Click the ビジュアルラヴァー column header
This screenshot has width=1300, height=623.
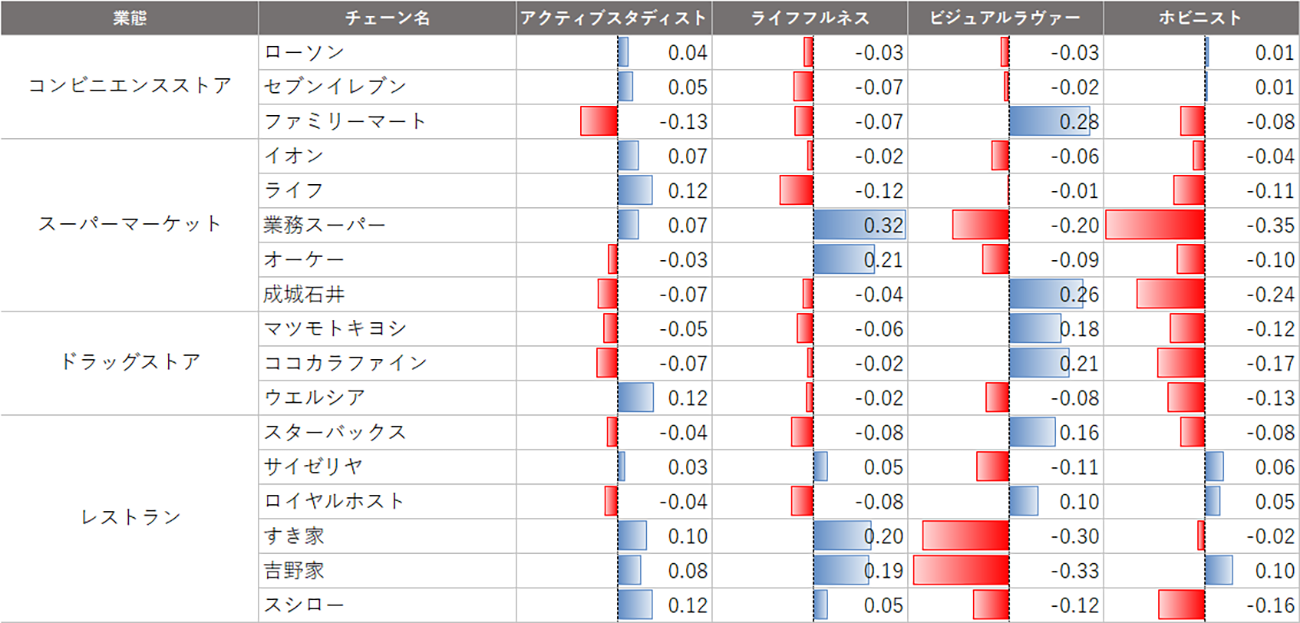[x=1005, y=18]
